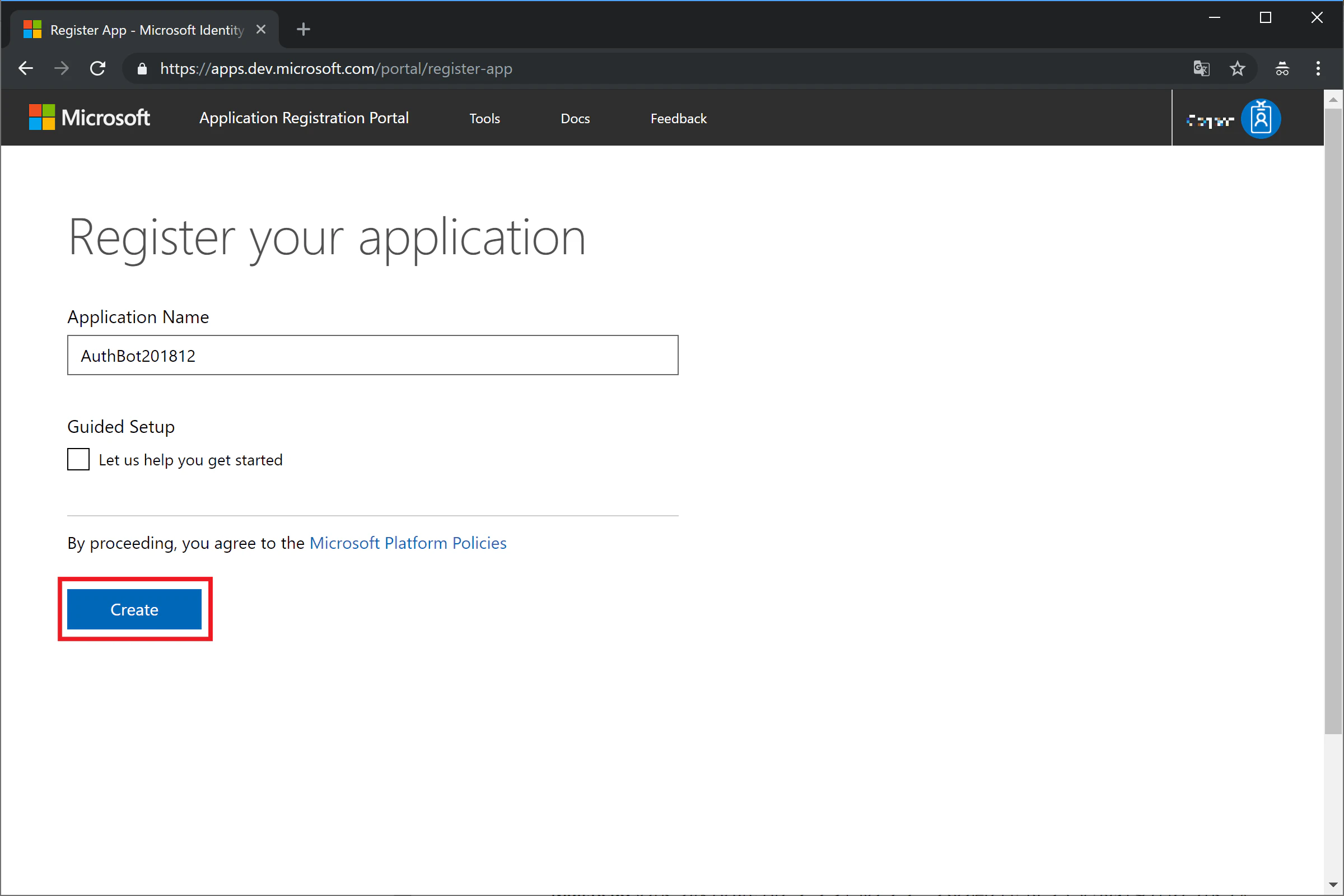Open the Chrome three-dot menu
Viewport: 1344px width, 896px height.
tap(1318, 68)
